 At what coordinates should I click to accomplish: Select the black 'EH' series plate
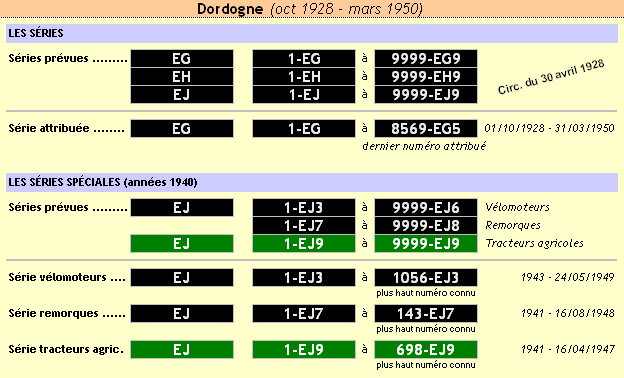[x=182, y=76]
